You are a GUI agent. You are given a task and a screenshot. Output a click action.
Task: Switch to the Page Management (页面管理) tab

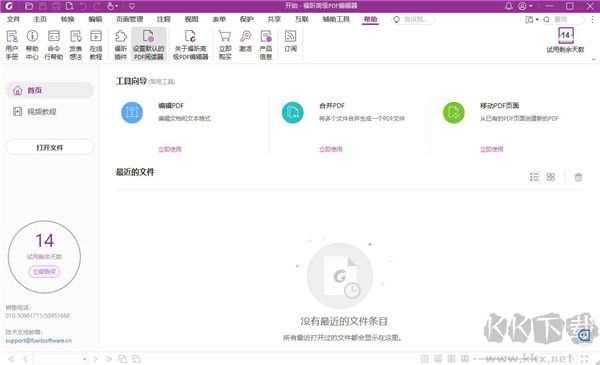click(x=129, y=19)
